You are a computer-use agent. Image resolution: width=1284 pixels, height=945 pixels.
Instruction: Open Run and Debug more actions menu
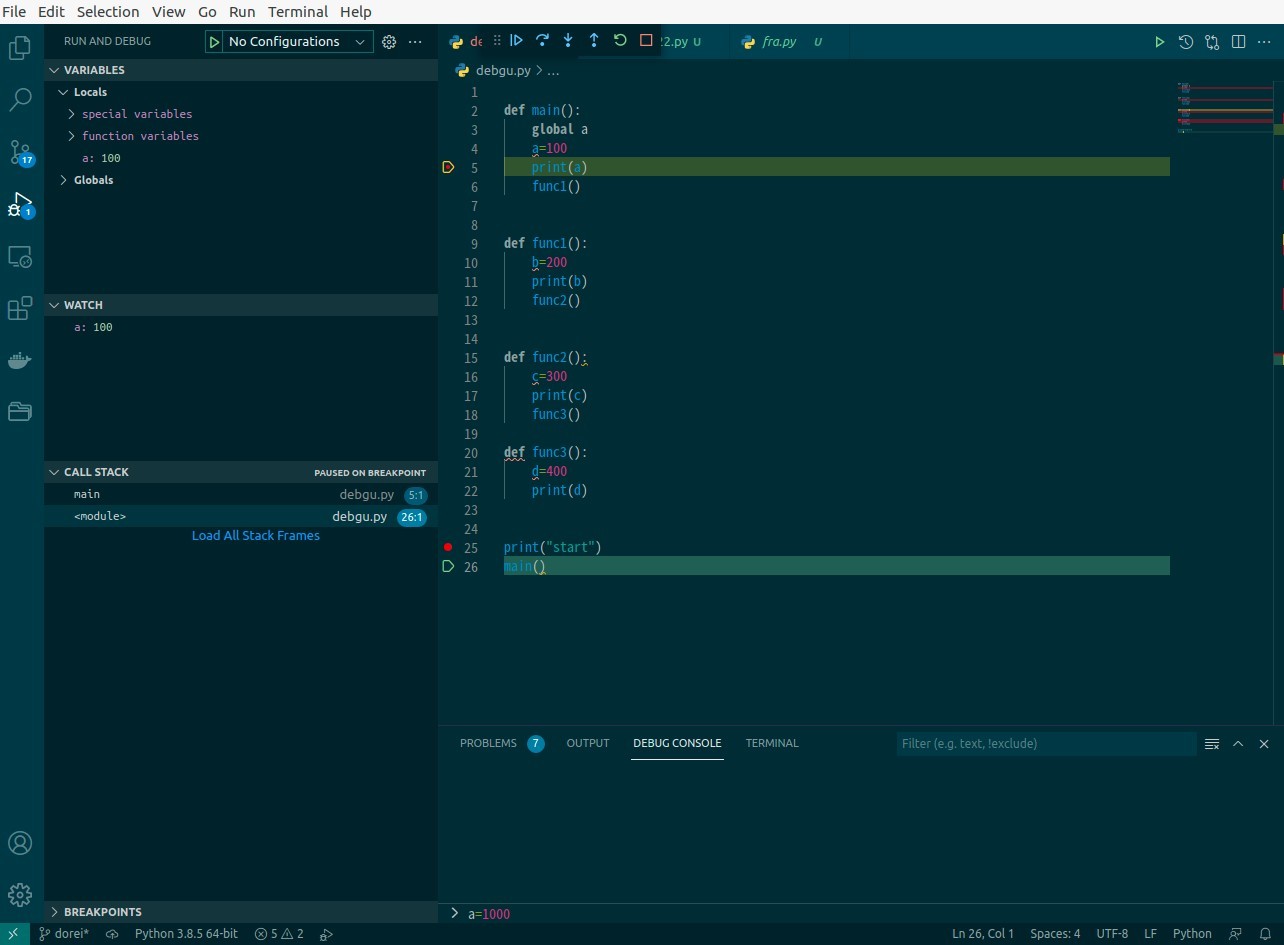(415, 42)
